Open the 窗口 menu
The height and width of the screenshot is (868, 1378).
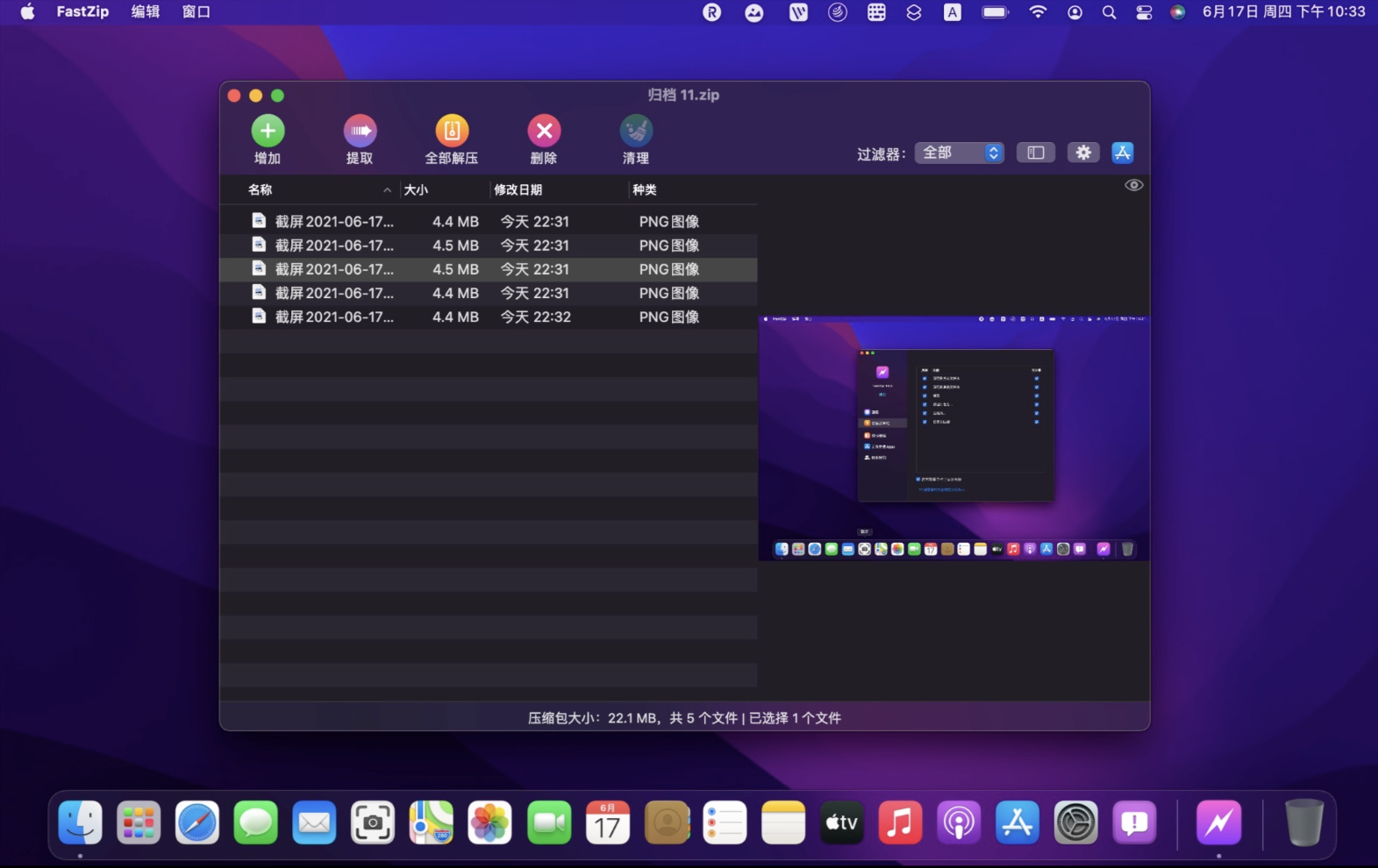(196, 11)
